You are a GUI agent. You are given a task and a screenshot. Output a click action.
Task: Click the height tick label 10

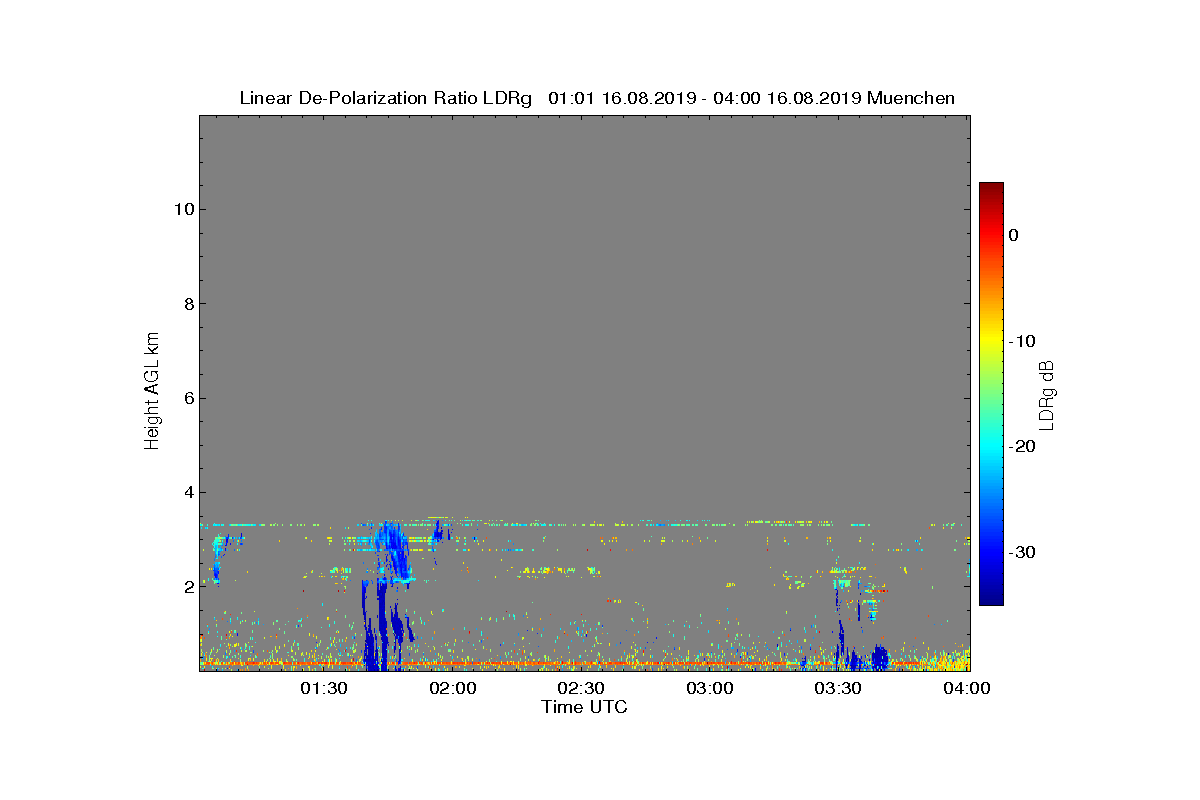tap(183, 210)
